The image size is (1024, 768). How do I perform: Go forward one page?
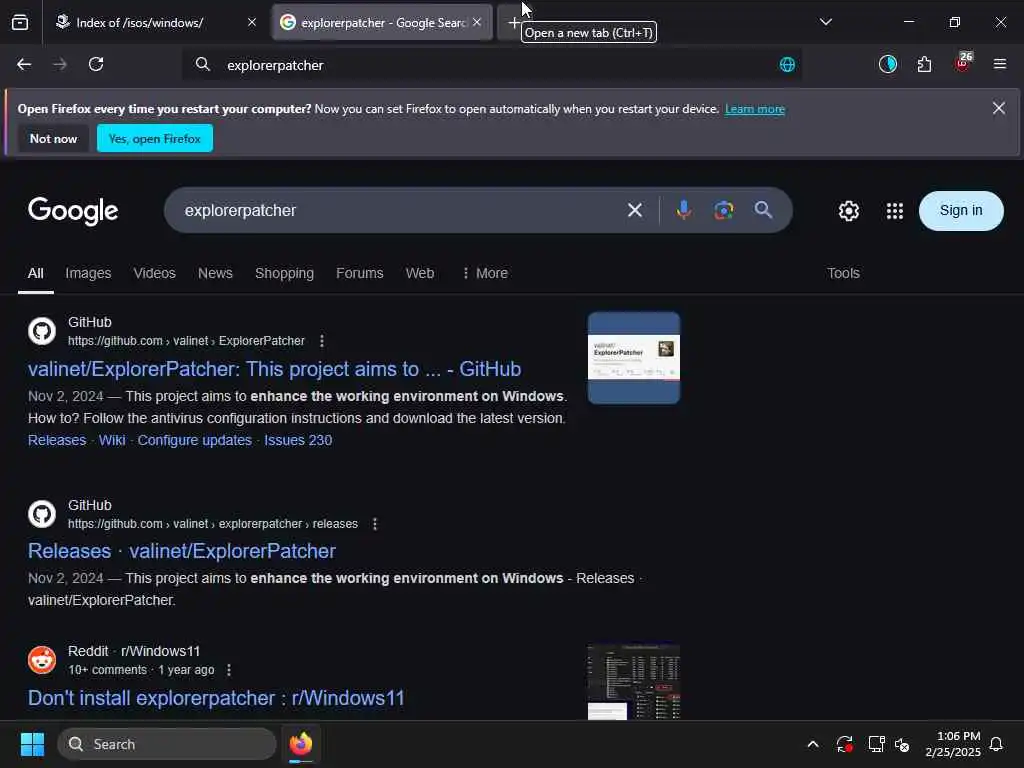(60, 65)
